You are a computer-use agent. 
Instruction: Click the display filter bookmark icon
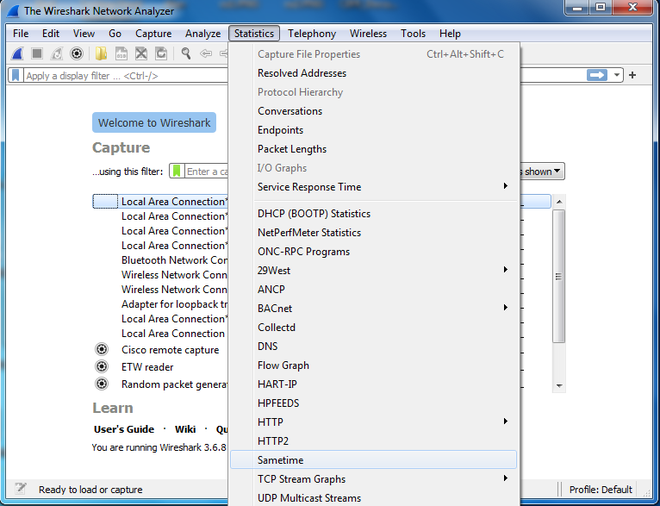tap(16, 75)
